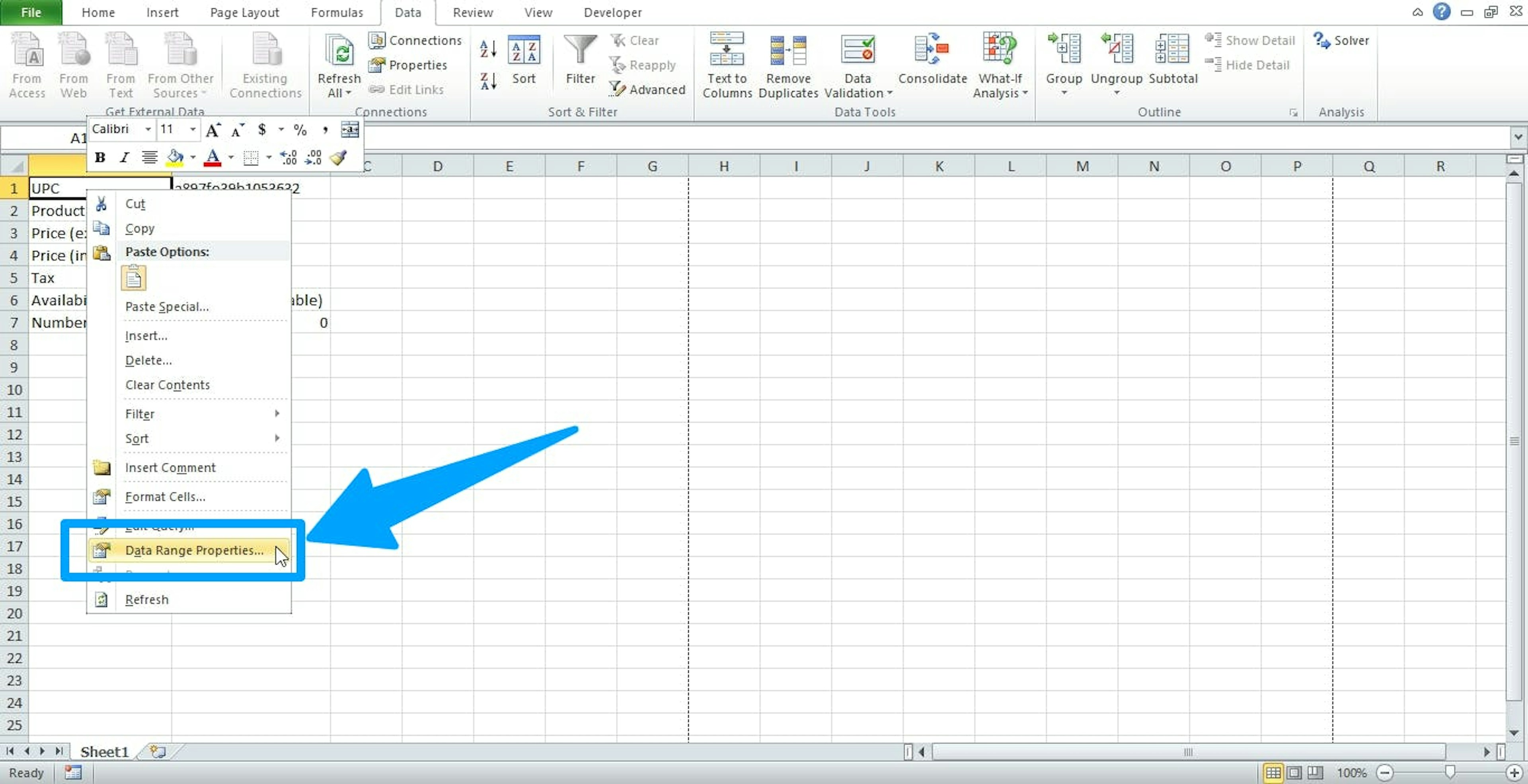Click Increase Font Size in mini toolbar

(213, 130)
